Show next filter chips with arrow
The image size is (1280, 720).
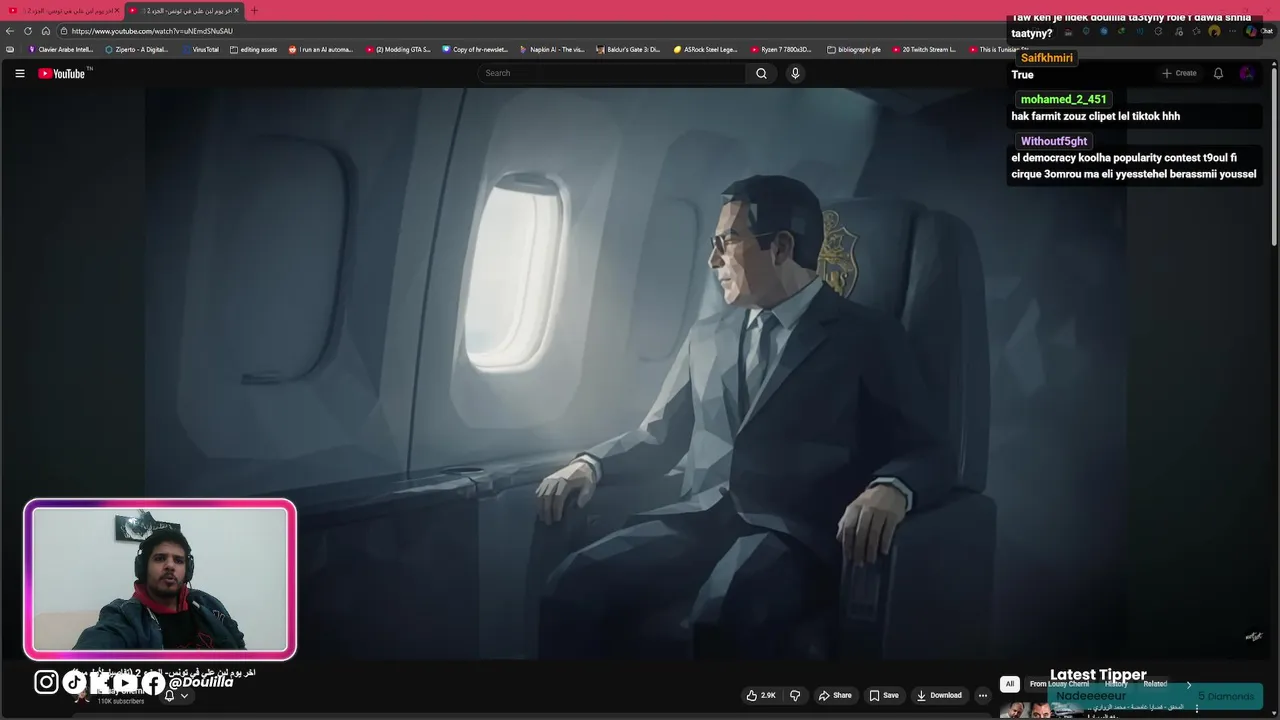tap(1189, 685)
